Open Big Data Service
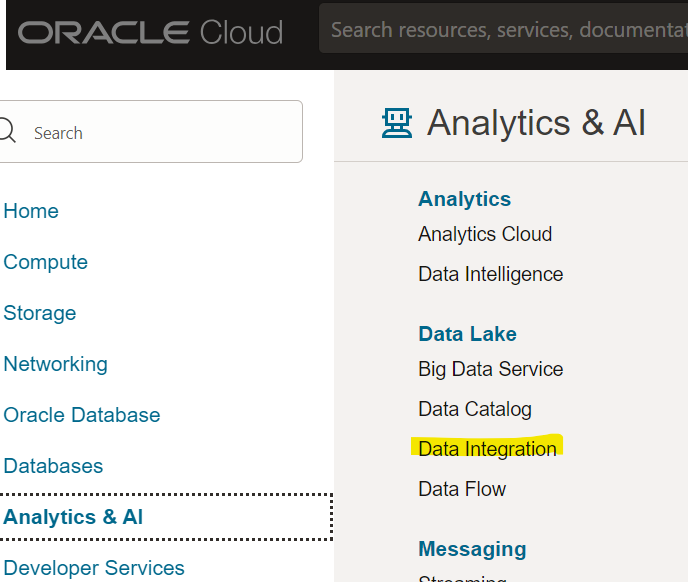688x582 pixels. click(490, 369)
